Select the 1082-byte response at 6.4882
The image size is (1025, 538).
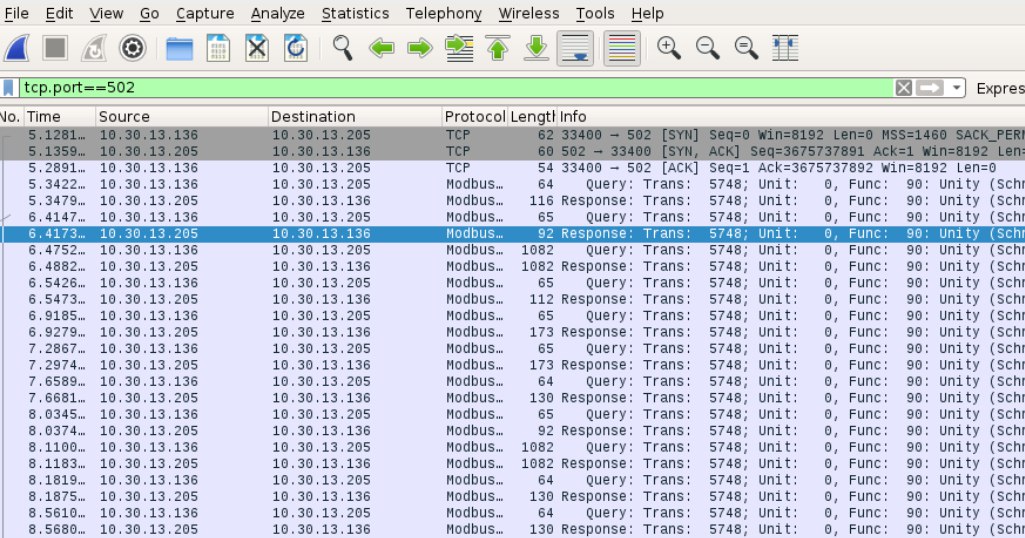click(512, 267)
